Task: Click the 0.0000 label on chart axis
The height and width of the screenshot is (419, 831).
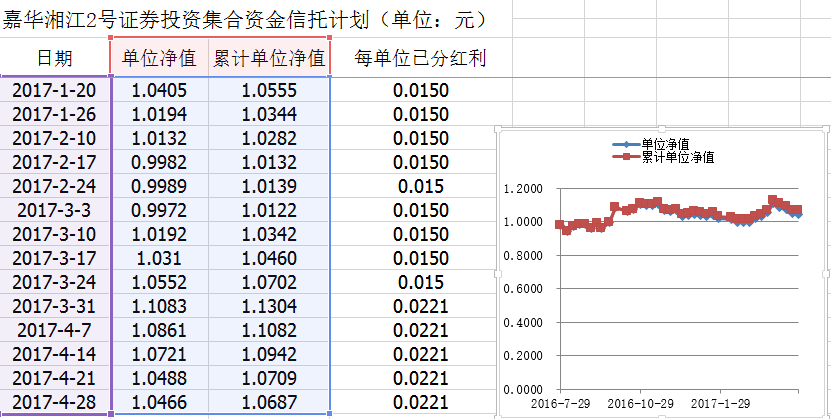Action: (x=524, y=389)
